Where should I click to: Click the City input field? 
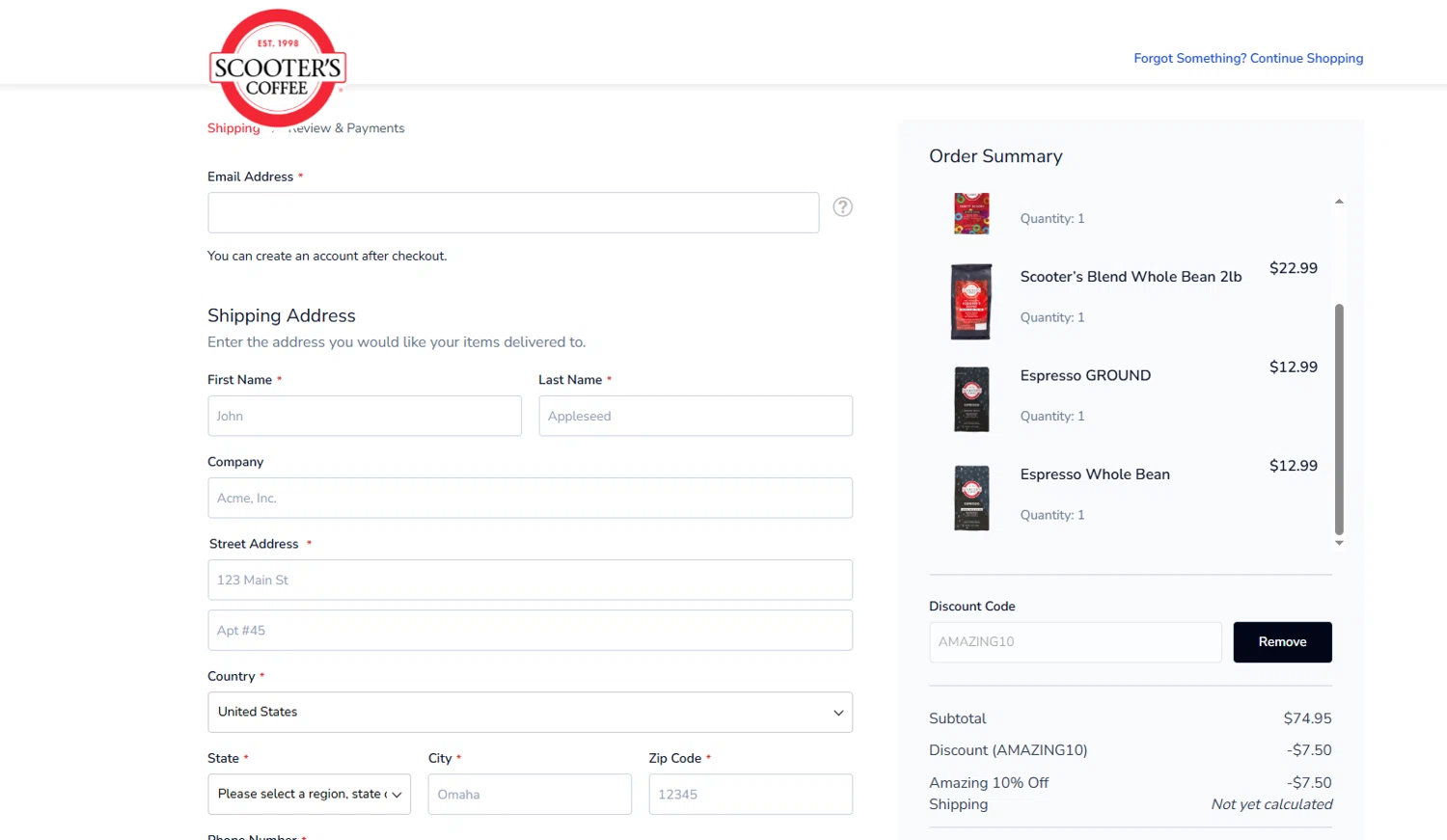coord(530,794)
